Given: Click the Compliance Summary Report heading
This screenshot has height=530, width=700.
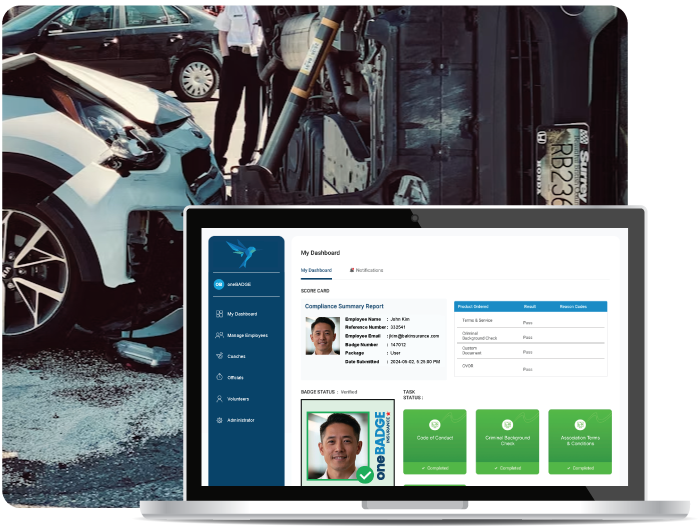Looking at the screenshot, I should pos(344,306).
